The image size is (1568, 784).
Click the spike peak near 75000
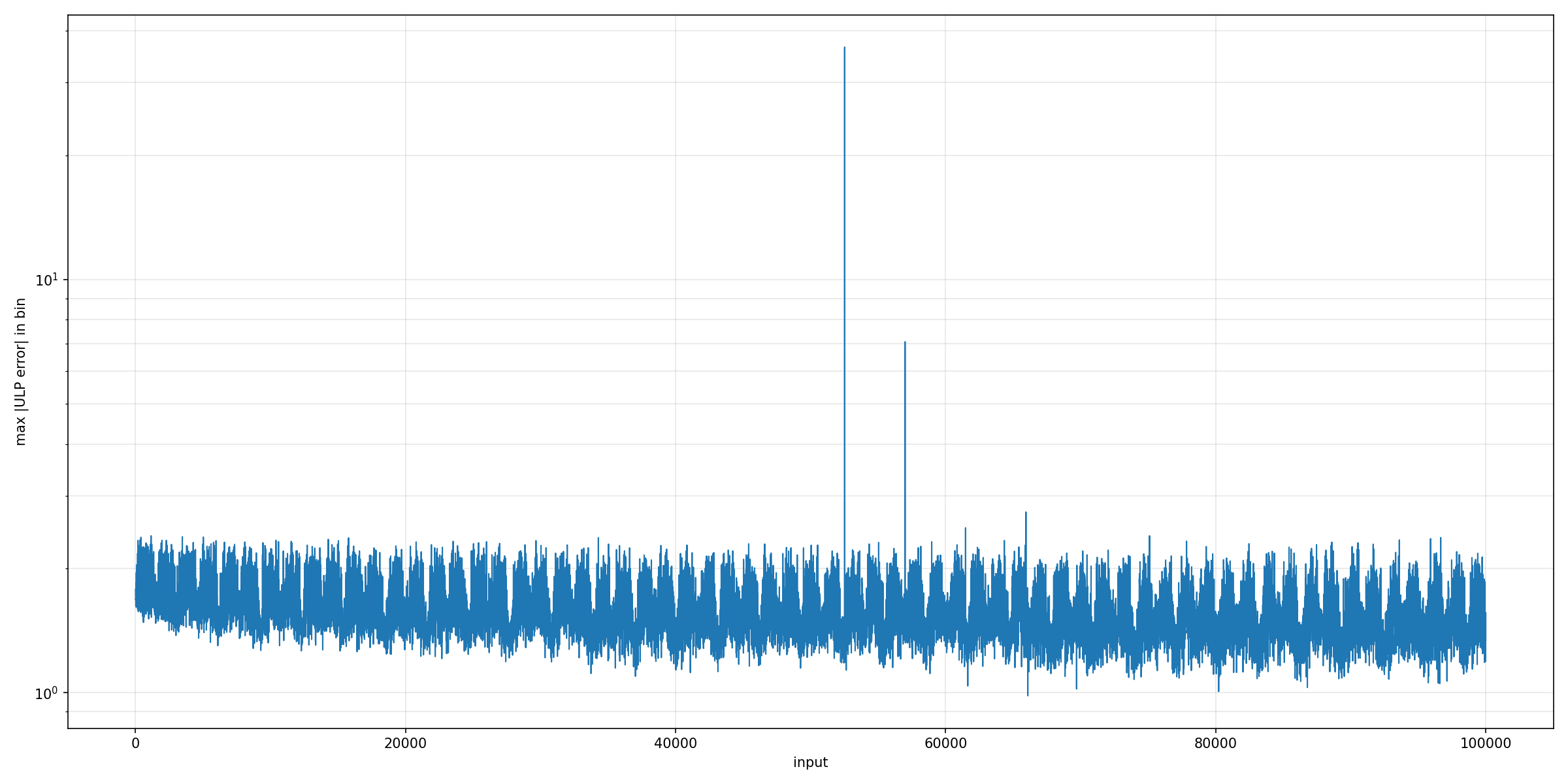pos(1149,537)
